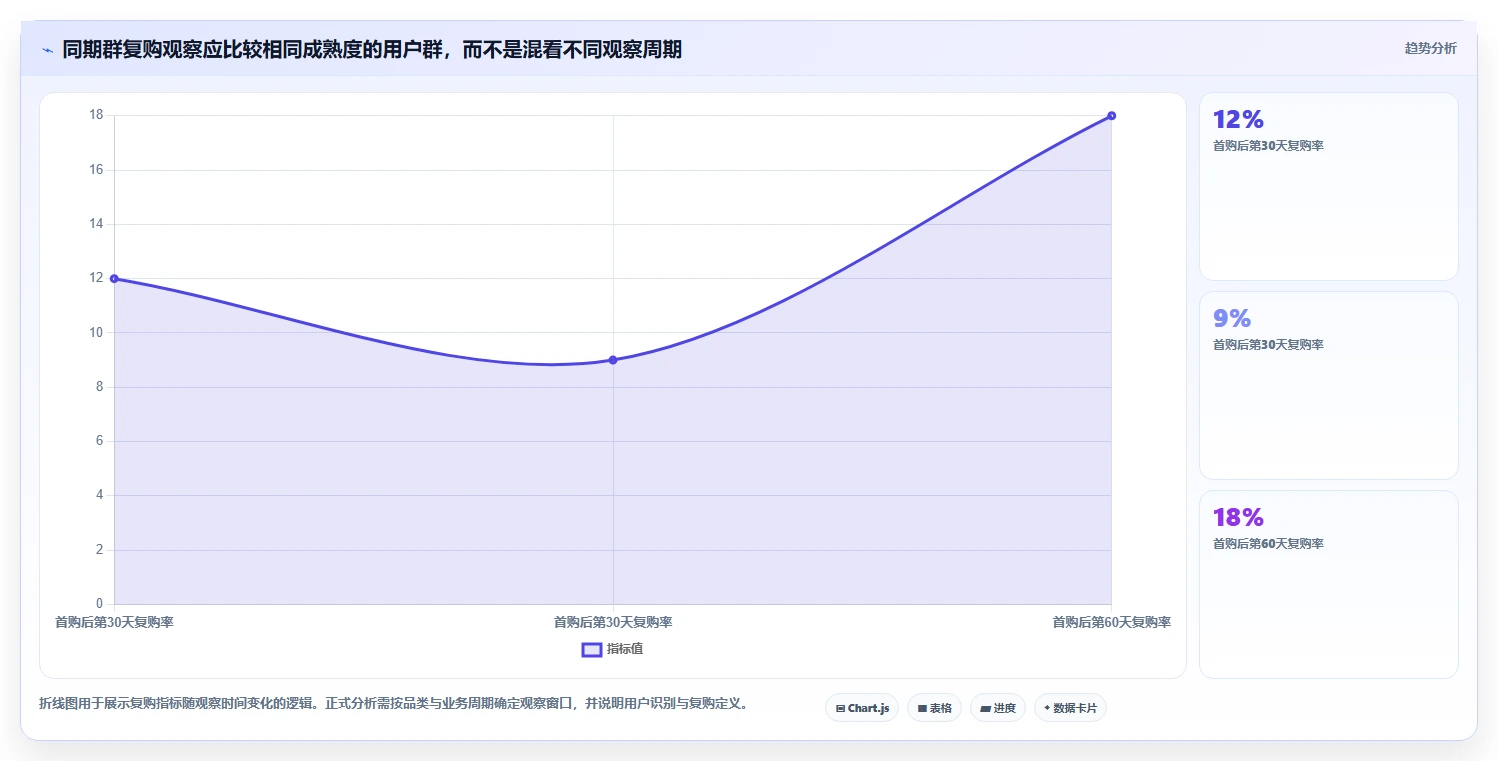Toggle the 指标值 legend label

(x=625, y=649)
